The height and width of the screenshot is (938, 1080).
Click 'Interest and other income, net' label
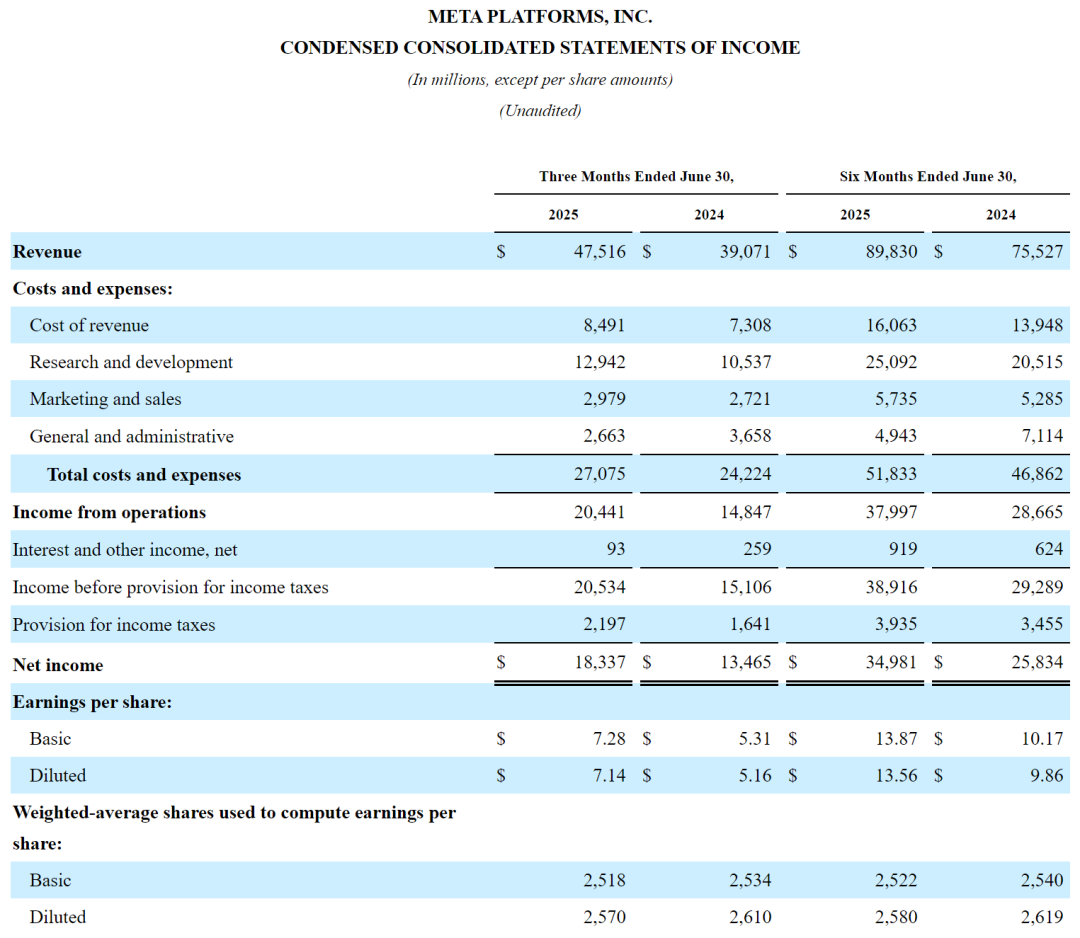tap(125, 550)
